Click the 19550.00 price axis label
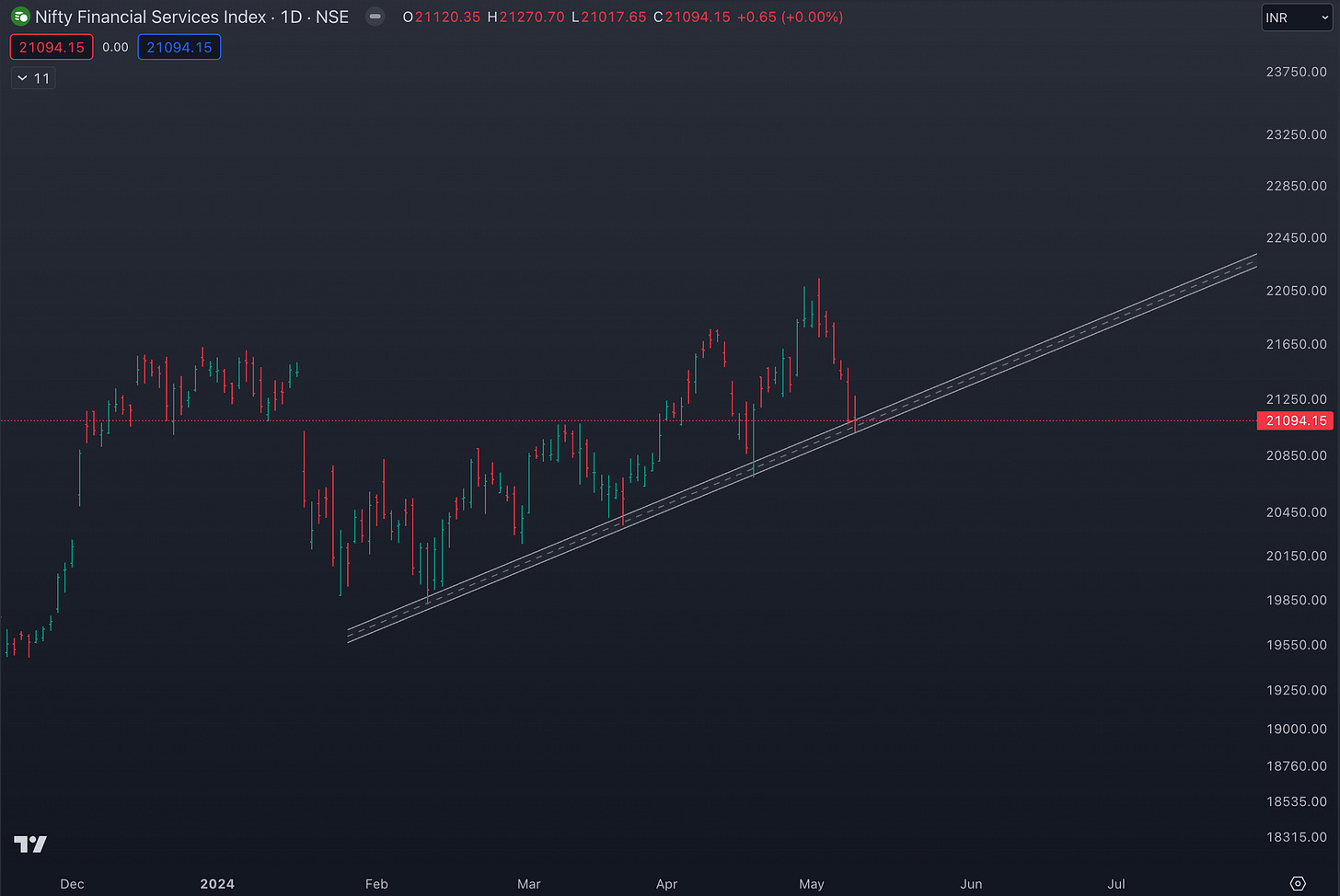This screenshot has height=896, width=1340. coord(1296,645)
